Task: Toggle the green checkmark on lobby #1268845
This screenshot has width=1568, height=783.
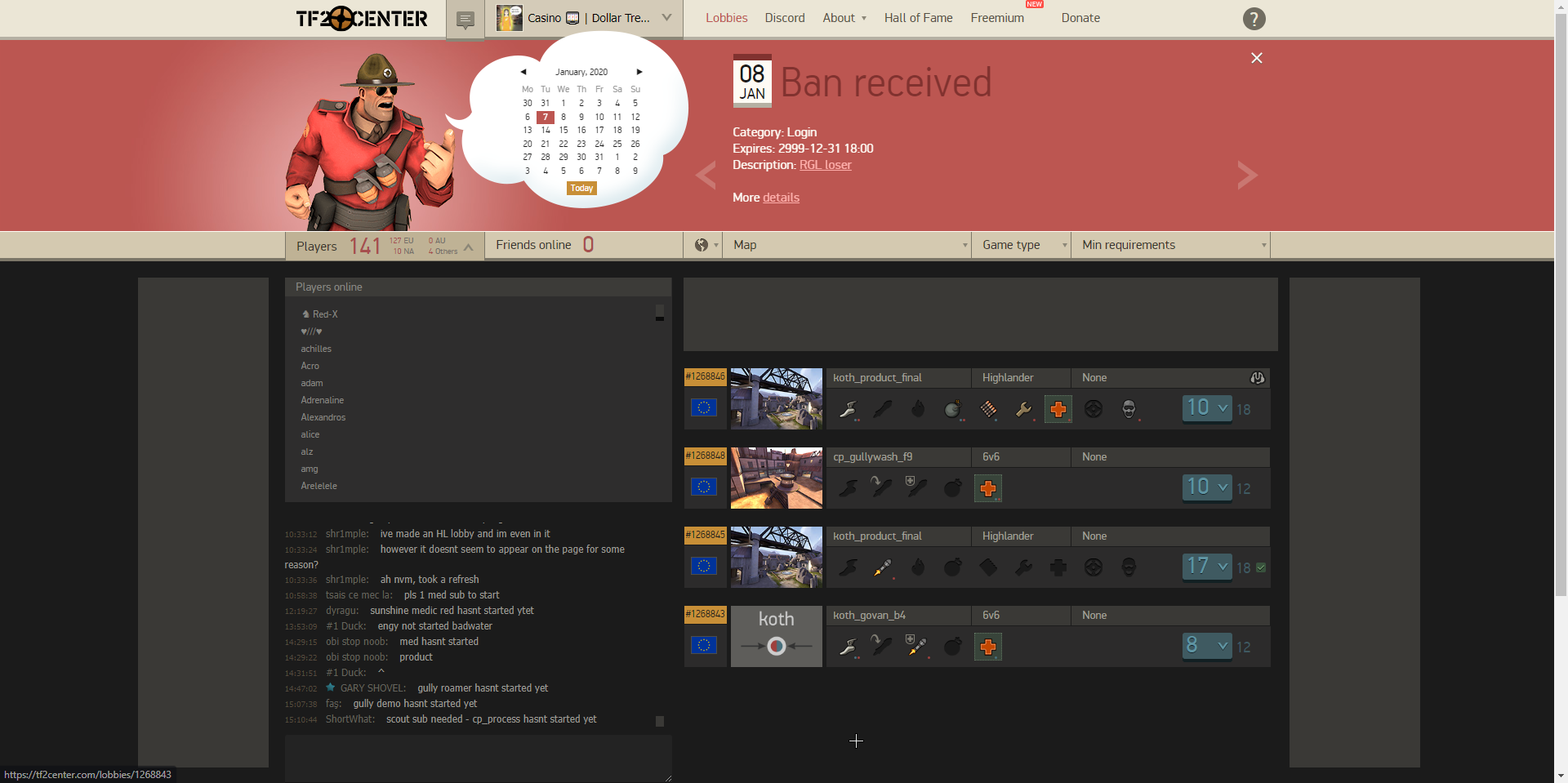Action: tap(1261, 567)
